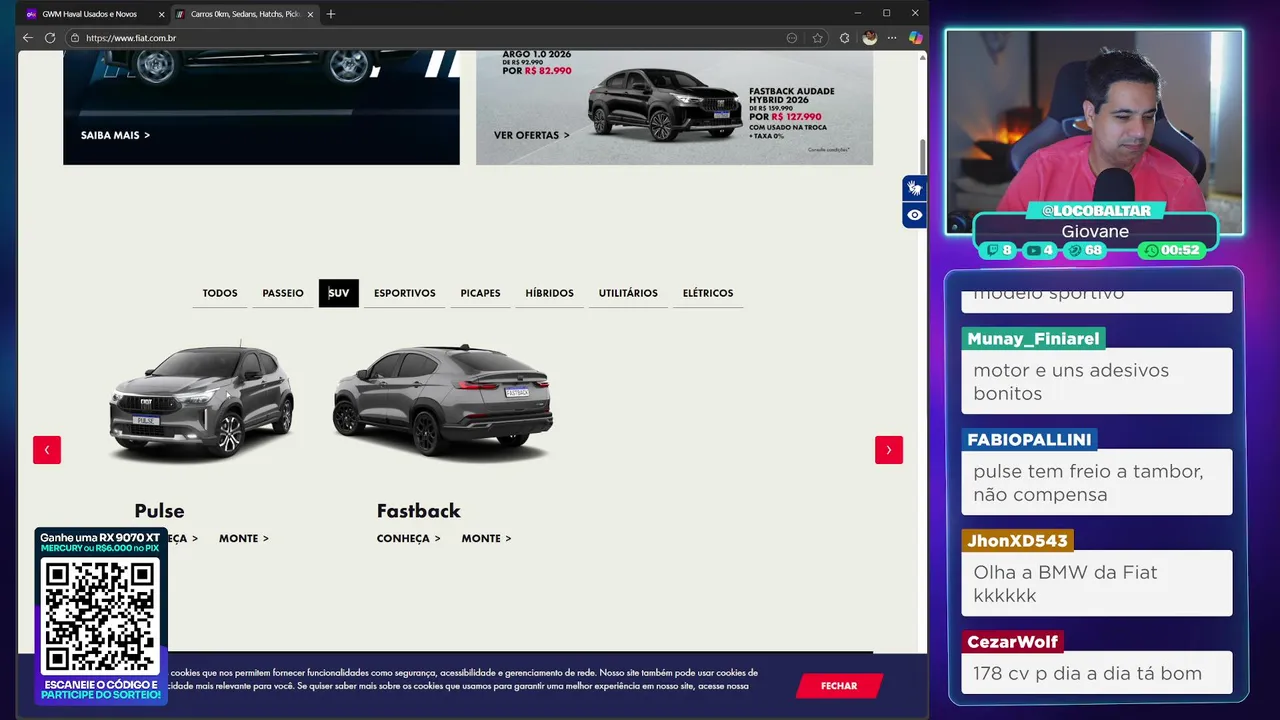Click the Fastback car image

(x=442, y=400)
